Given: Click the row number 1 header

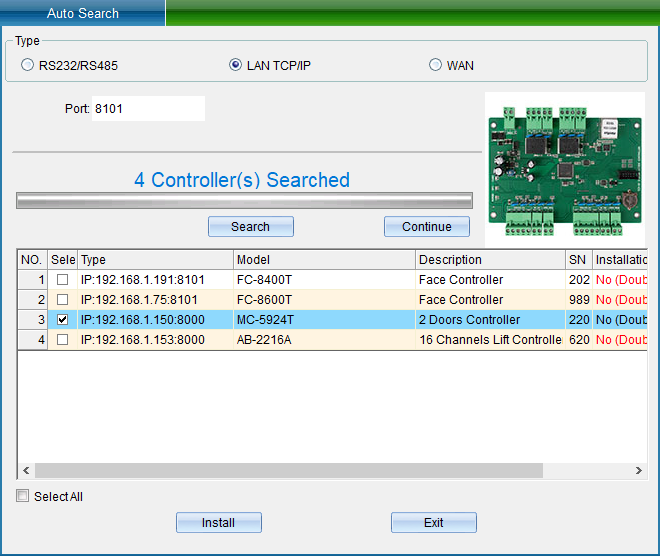Looking at the screenshot, I should click(32, 279).
